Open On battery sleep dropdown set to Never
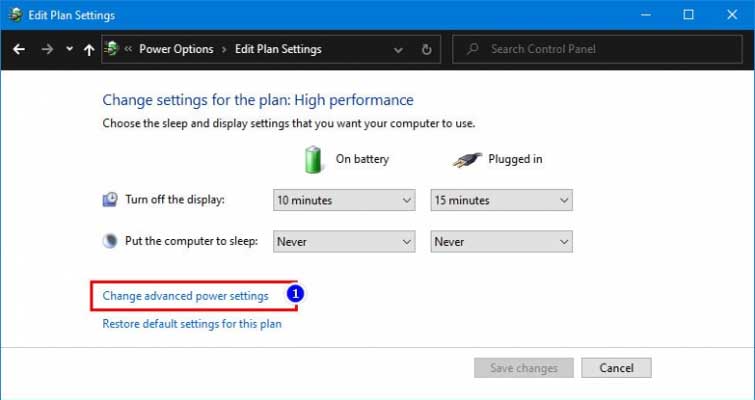Viewport: 755px width, 400px height. click(344, 242)
